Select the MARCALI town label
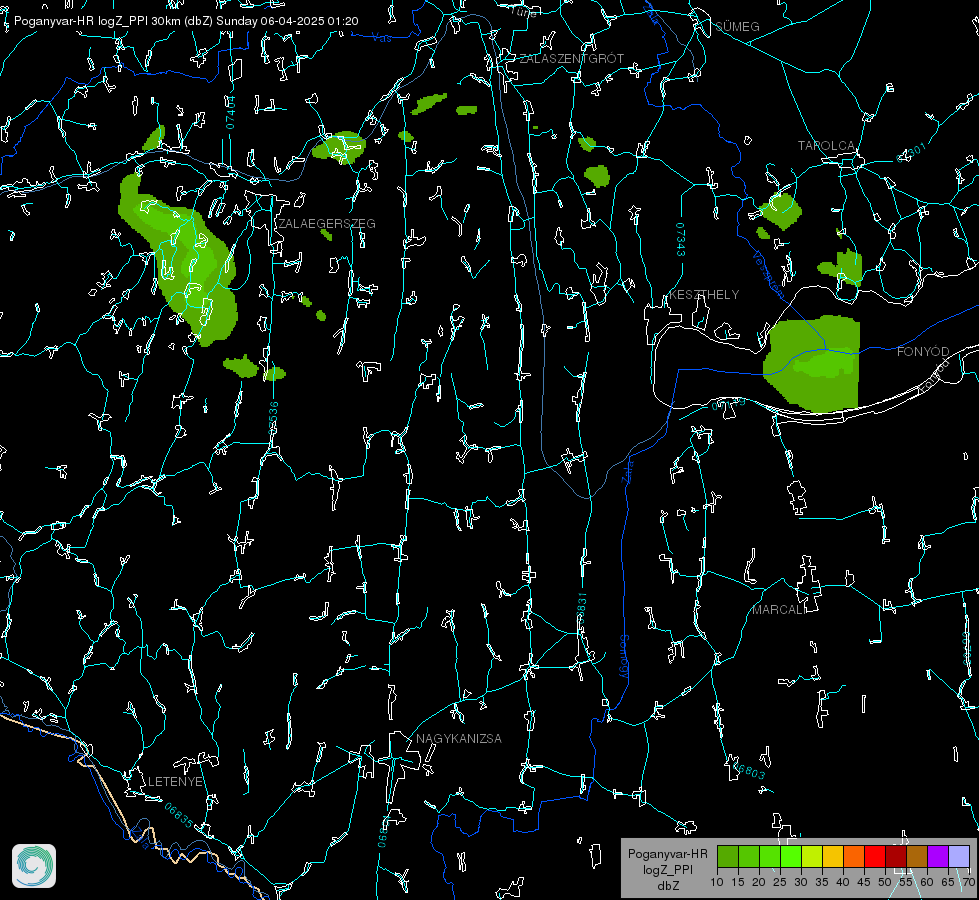The width and height of the screenshot is (979, 900). click(779, 610)
